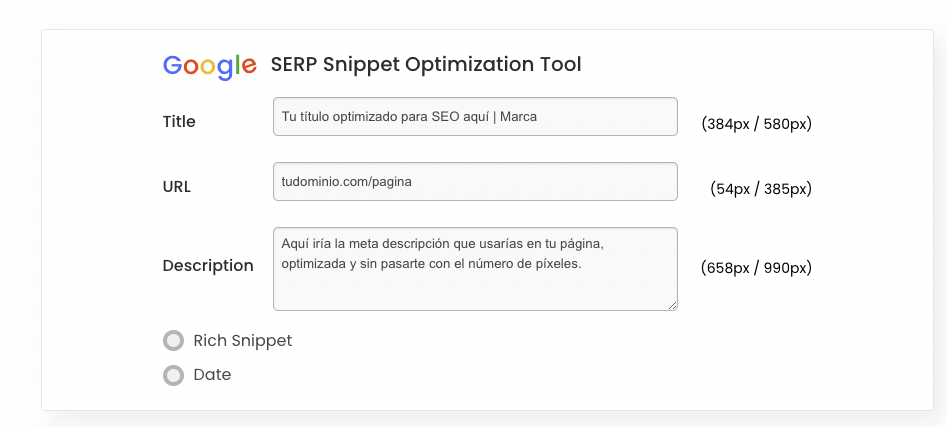Select the Rich Snippet radio button
The height and width of the screenshot is (427, 947).
(x=173, y=341)
